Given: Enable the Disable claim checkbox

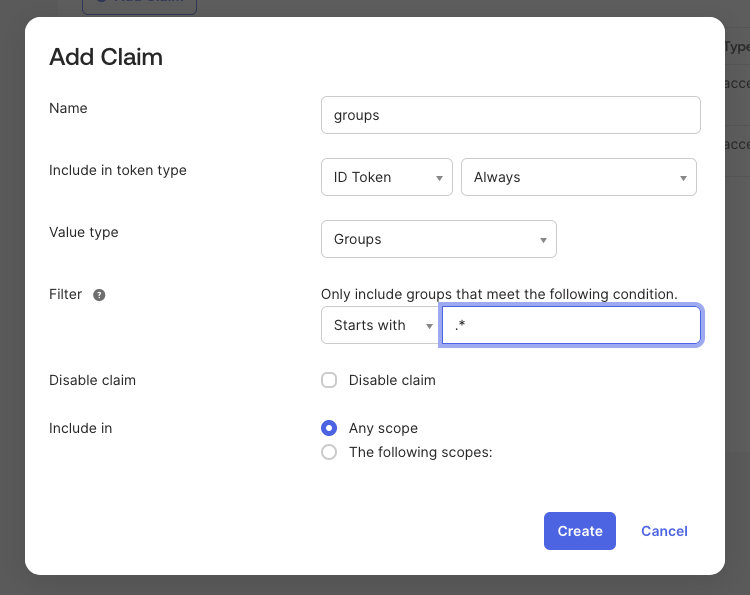Looking at the screenshot, I should [329, 380].
